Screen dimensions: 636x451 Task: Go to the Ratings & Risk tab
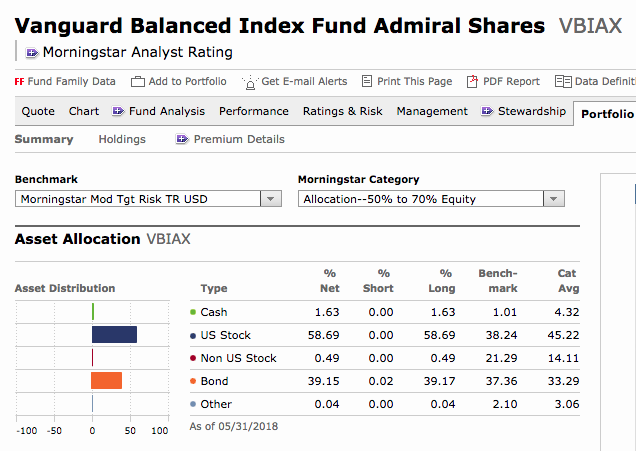pos(343,111)
